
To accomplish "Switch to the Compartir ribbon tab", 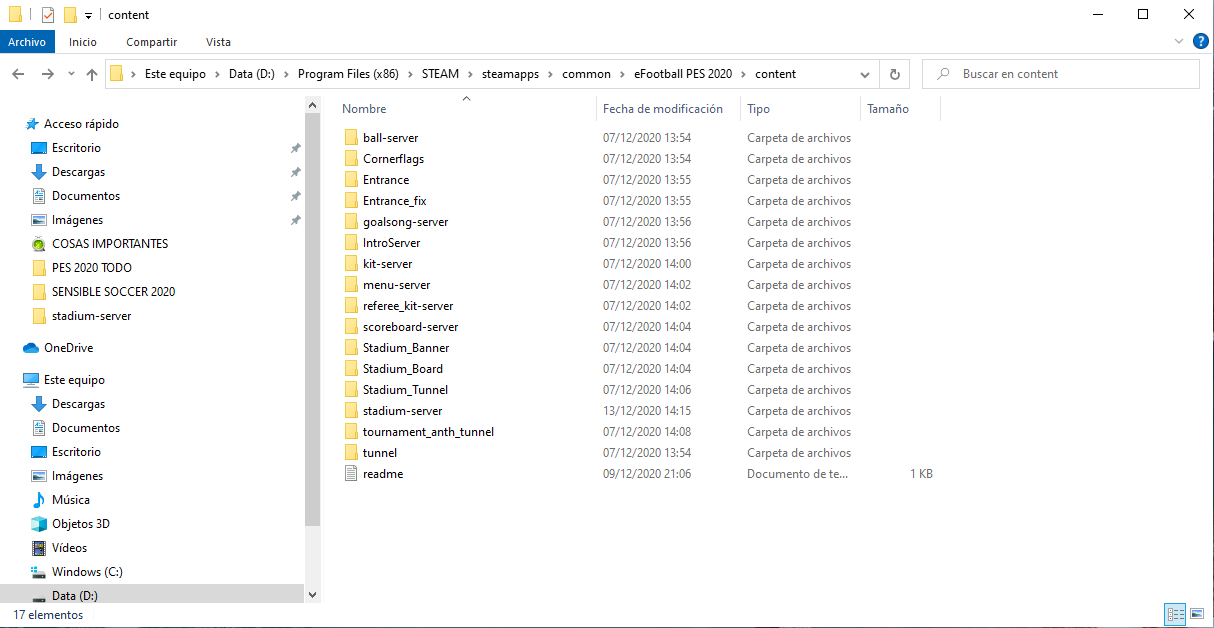I will (x=152, y=42).
